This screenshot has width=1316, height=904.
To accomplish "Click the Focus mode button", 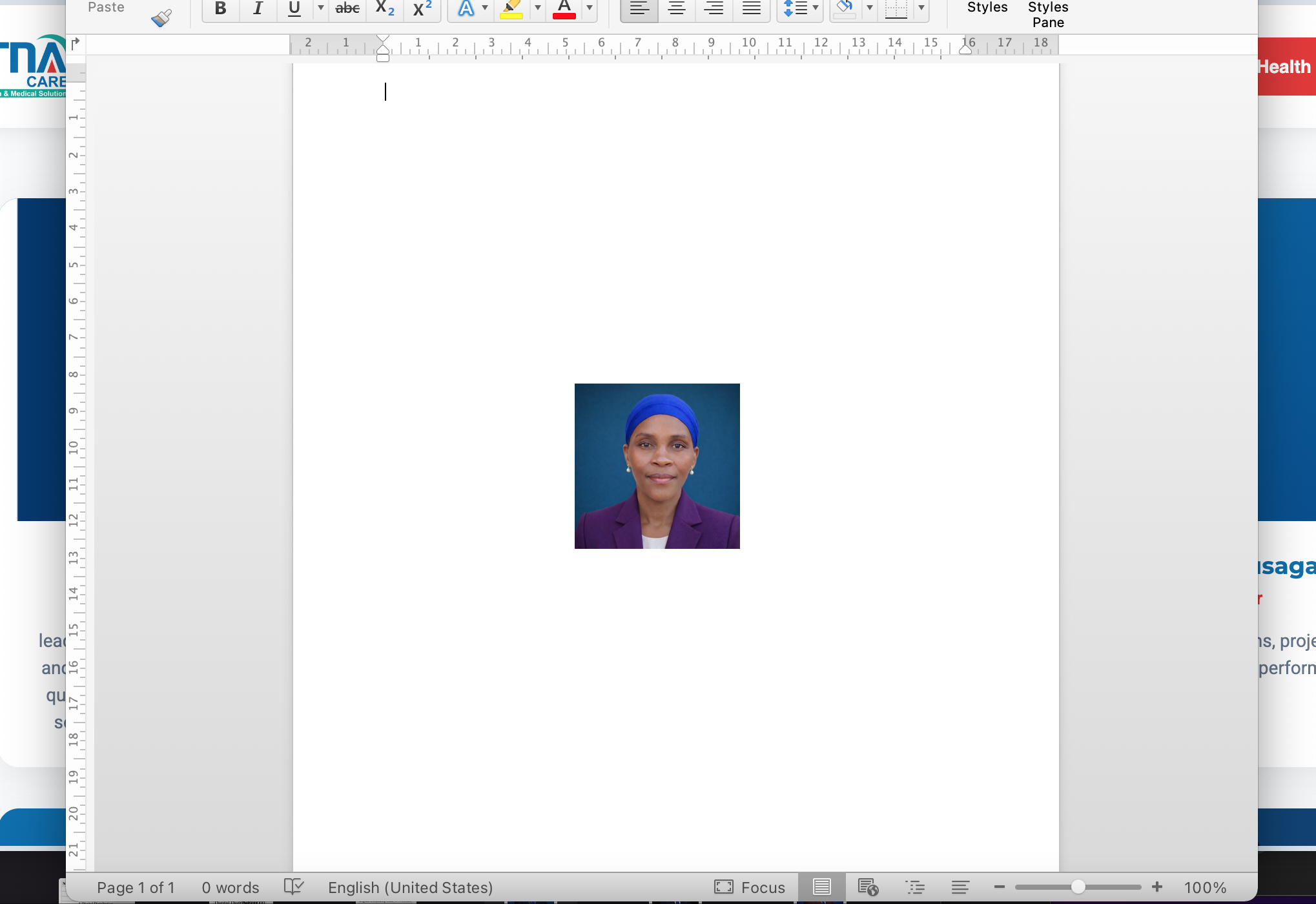I will [750, 887].
